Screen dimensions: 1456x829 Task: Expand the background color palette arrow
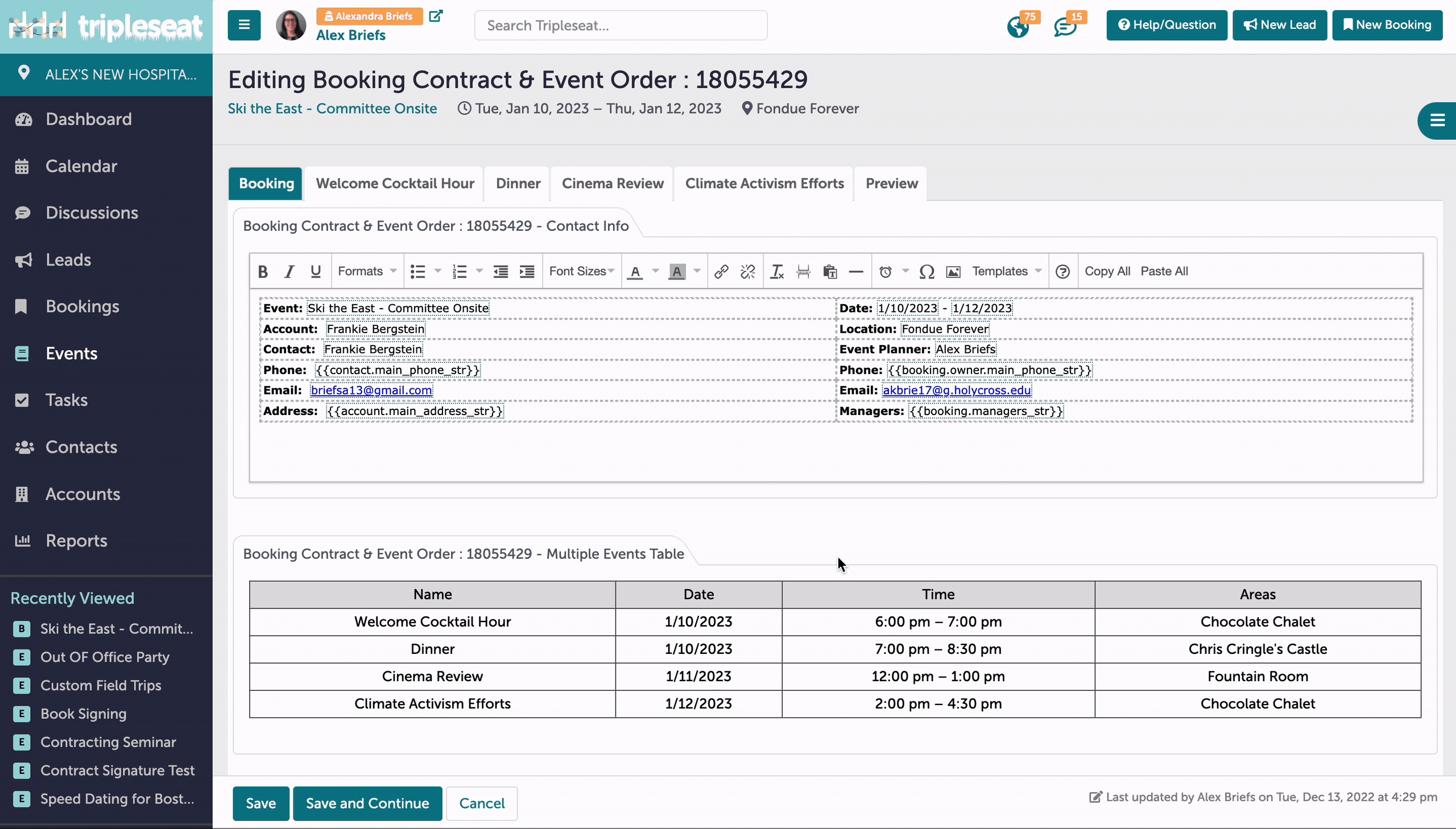click(x=697, y=271)
